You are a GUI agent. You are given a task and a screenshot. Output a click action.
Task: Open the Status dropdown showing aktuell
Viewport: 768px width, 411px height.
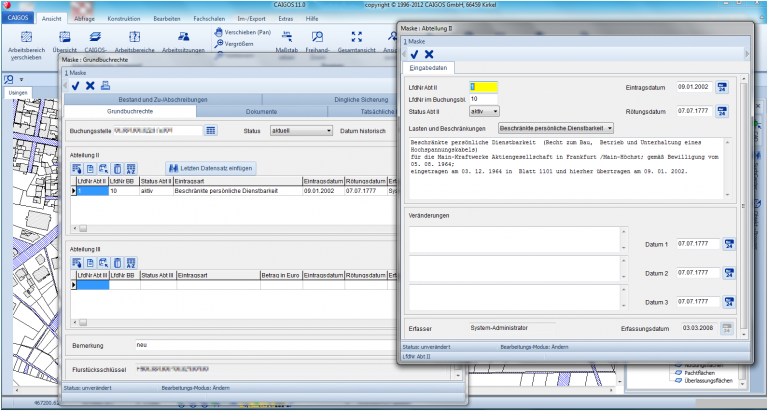(301, 131)
